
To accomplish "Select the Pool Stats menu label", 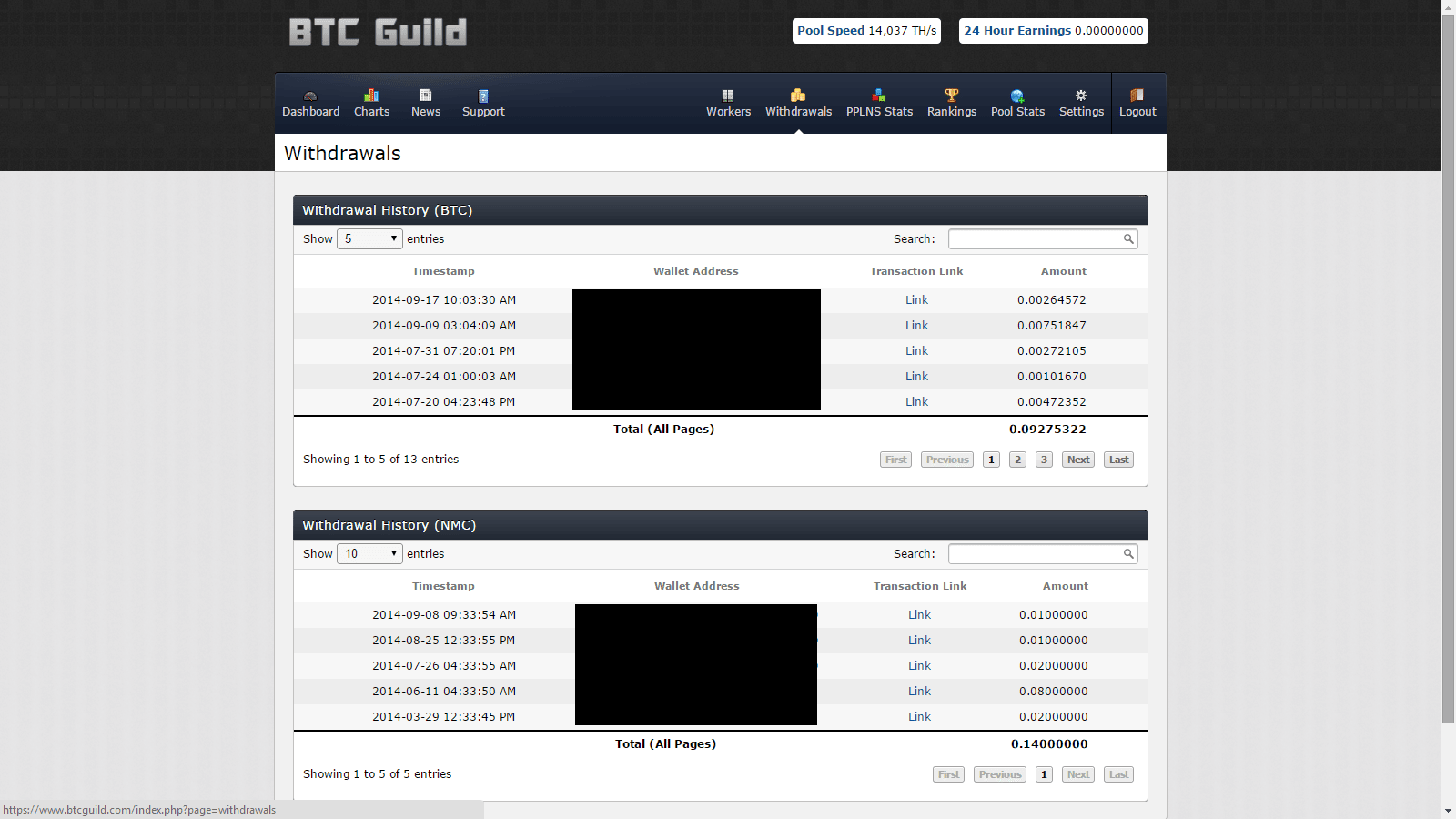I will 1017,112.
